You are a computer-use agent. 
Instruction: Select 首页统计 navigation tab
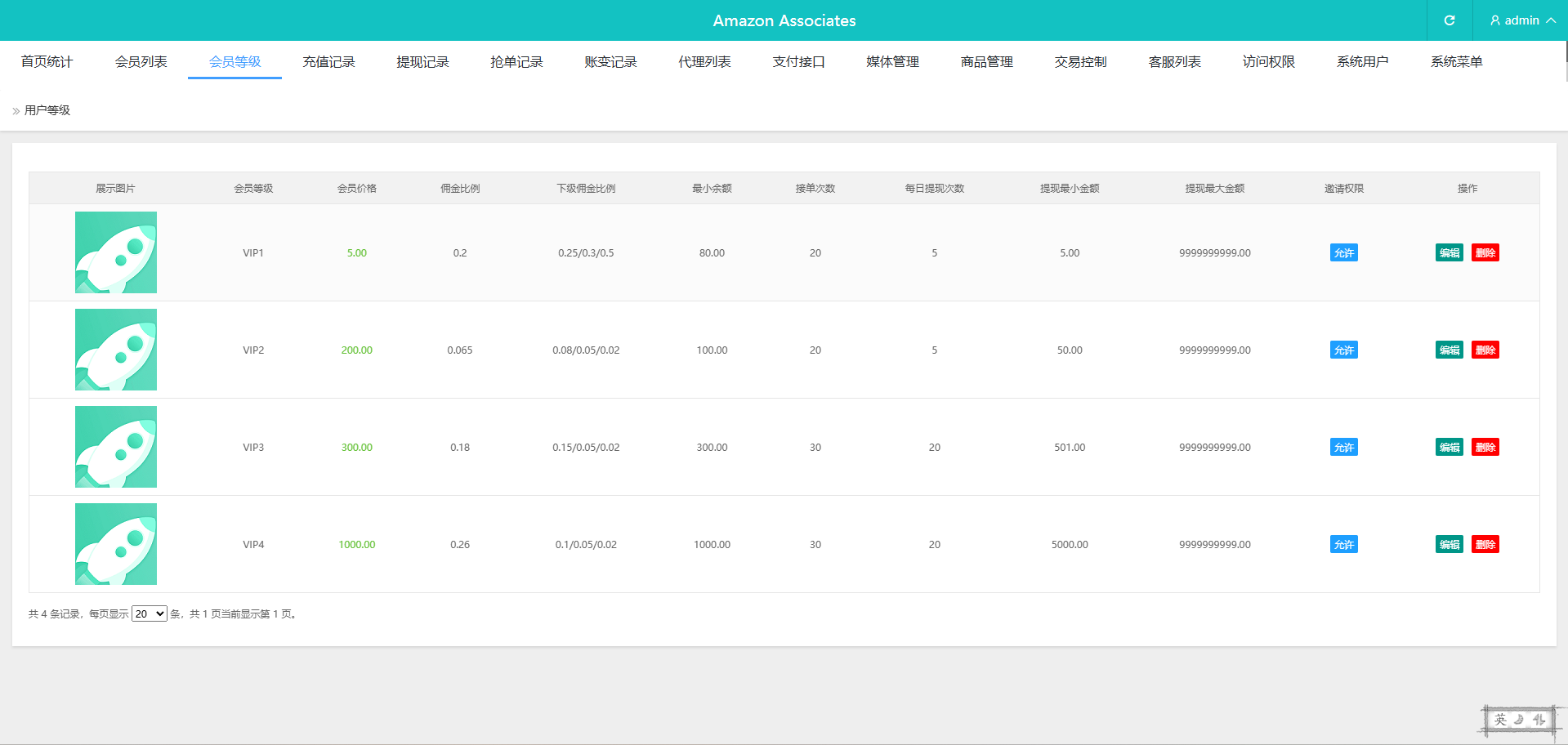(47, 62)
